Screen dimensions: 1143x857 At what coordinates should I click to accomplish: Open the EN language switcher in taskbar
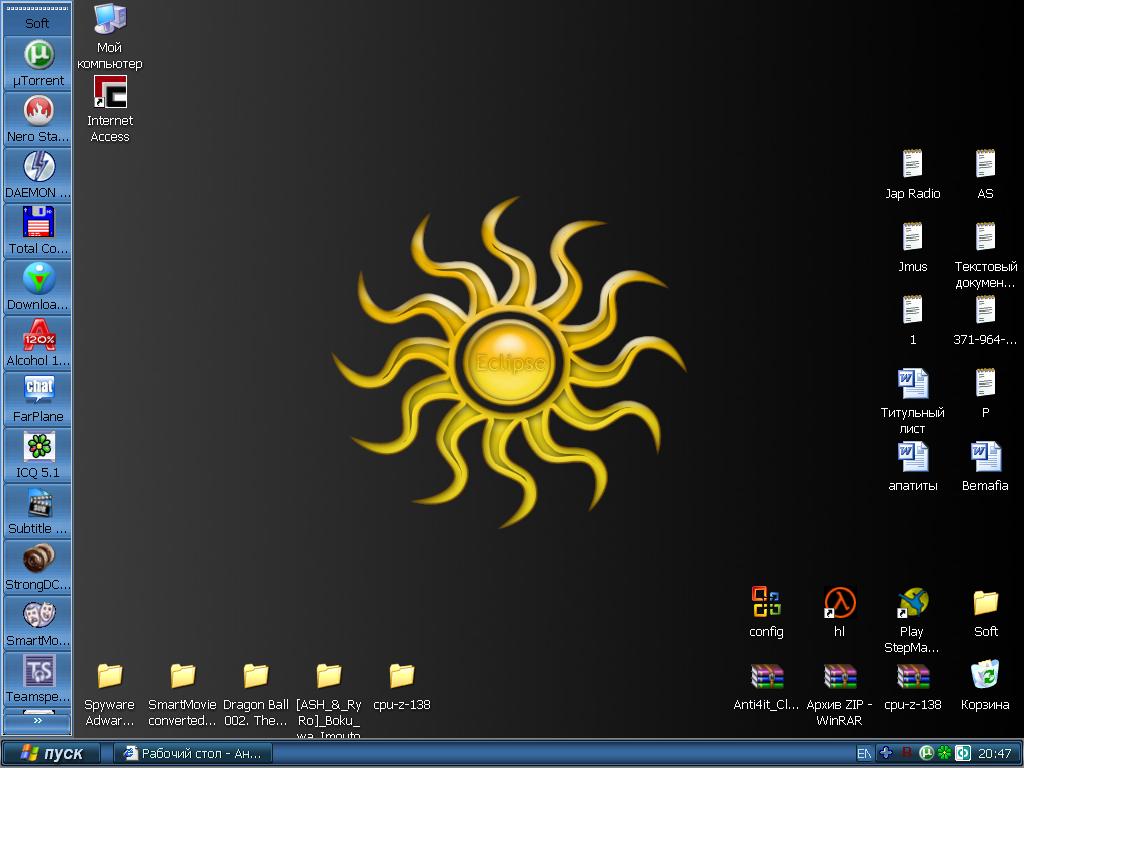(864, 754)
